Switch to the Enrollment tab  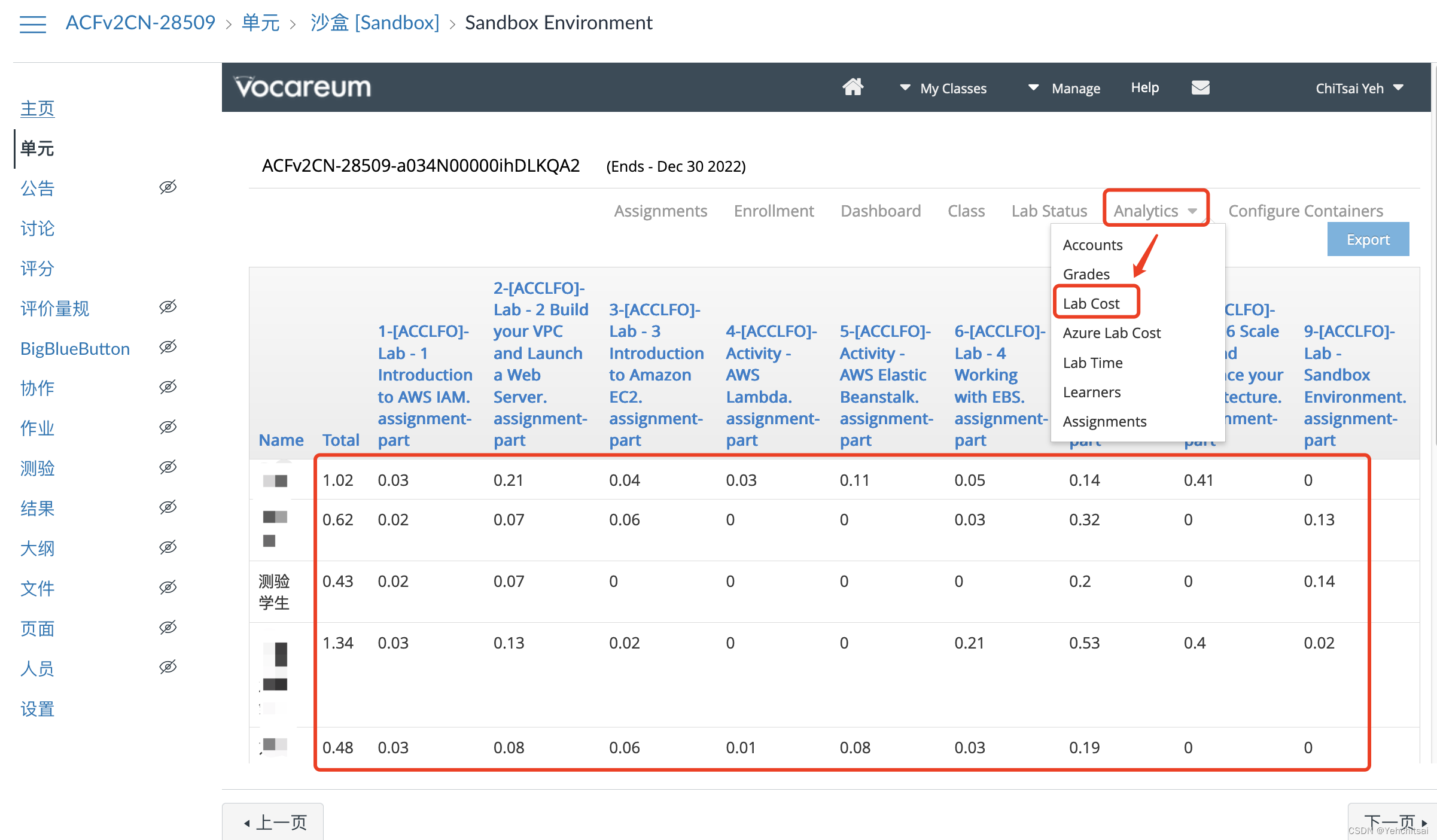774,211
